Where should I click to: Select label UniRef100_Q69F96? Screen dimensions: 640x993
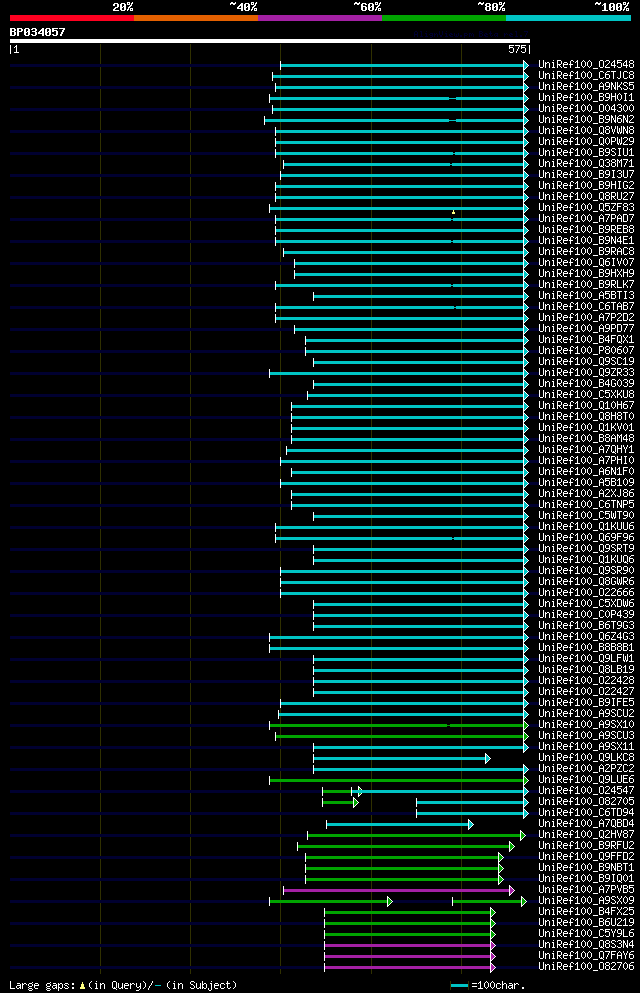click(586, 538)
